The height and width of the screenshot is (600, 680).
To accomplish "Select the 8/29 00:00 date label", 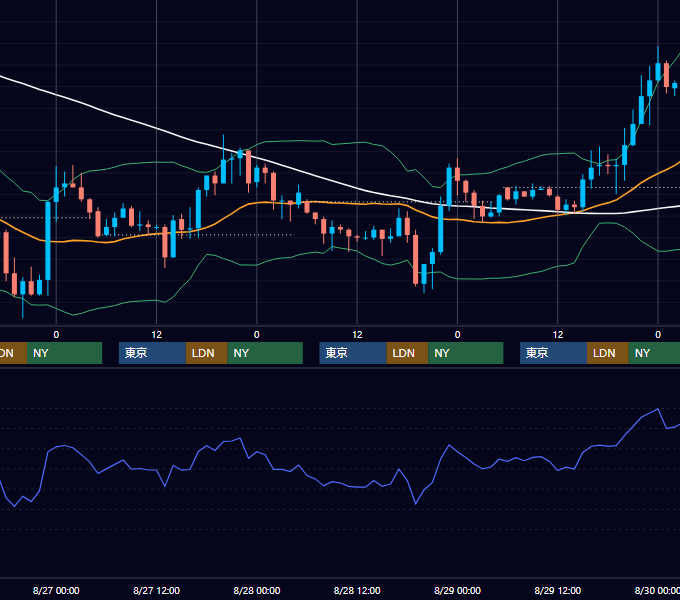I will point(458,590).
